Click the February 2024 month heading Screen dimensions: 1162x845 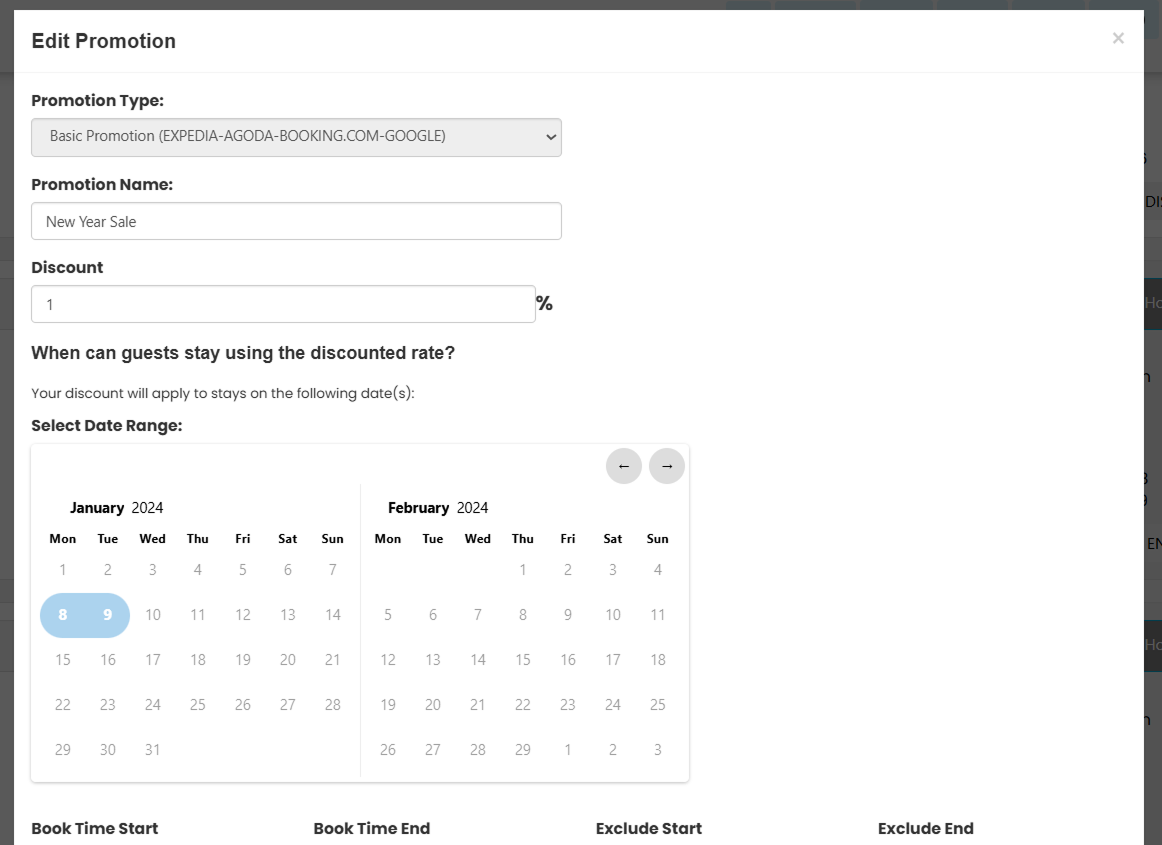click(x=438, y=508)
